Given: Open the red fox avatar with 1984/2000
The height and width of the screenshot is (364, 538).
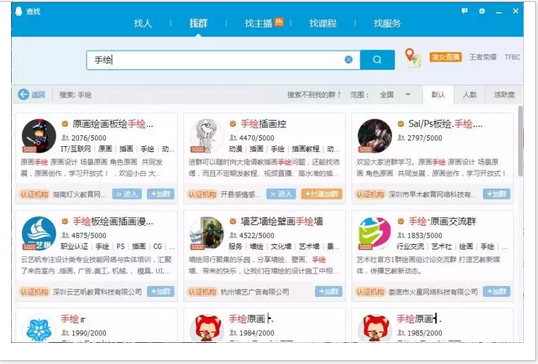Looking at the screenshot, I should pyautogui.click(x=207, y=329).
